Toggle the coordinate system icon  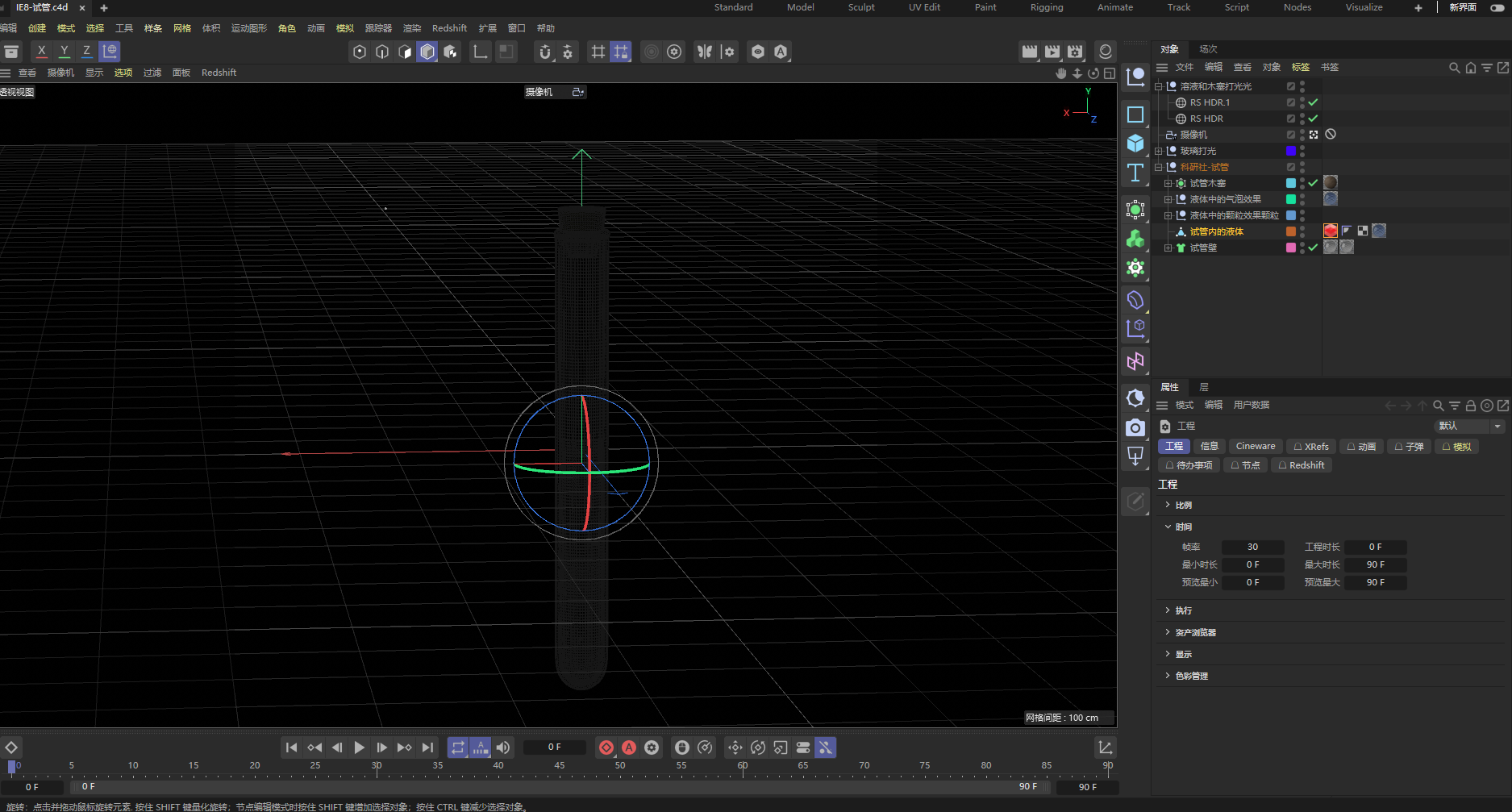[110, 51]
